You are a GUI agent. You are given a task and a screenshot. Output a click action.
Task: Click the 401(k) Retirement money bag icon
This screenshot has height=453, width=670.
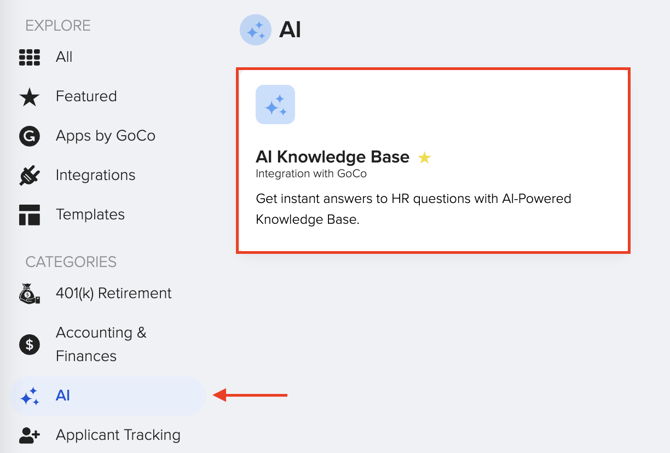point(30,294)
